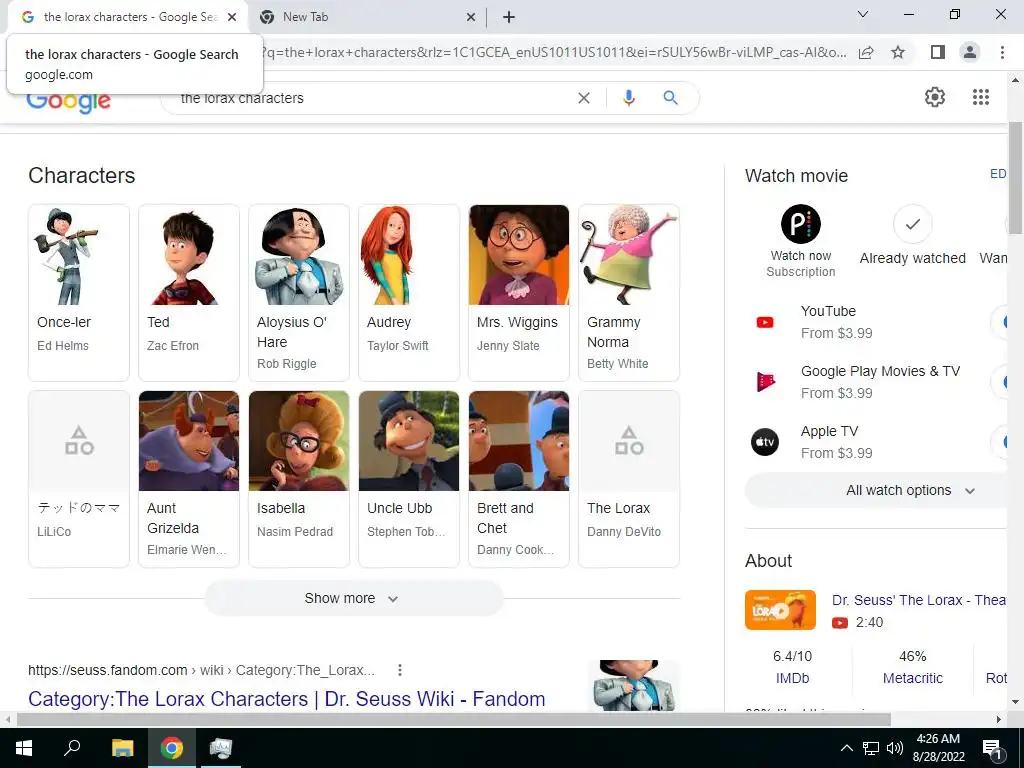Open Chrome three-dot menu
1024x768 pixels.
click(x=1002, y=52)
